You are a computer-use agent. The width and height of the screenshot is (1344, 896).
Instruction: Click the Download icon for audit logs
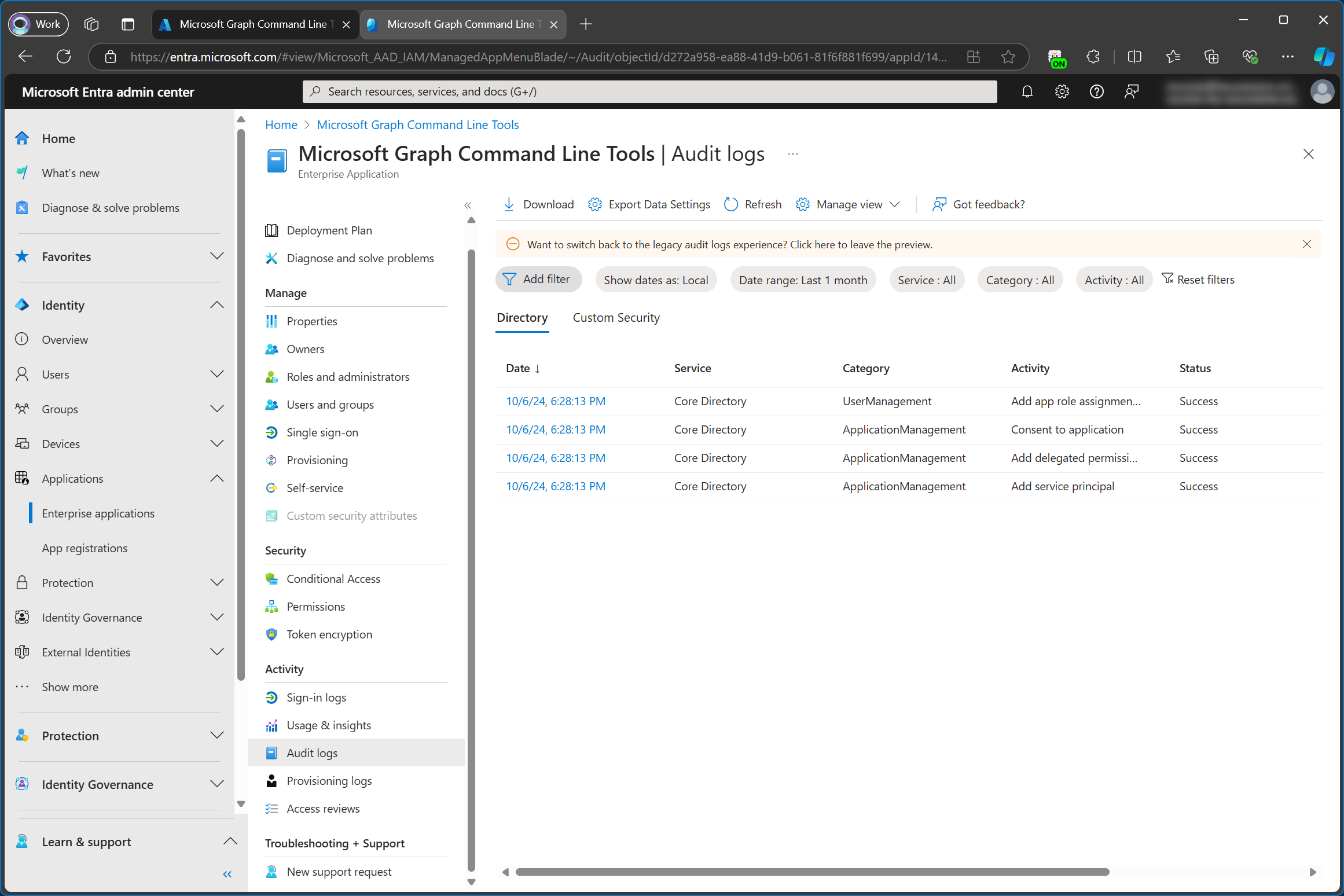click(509, 204)
